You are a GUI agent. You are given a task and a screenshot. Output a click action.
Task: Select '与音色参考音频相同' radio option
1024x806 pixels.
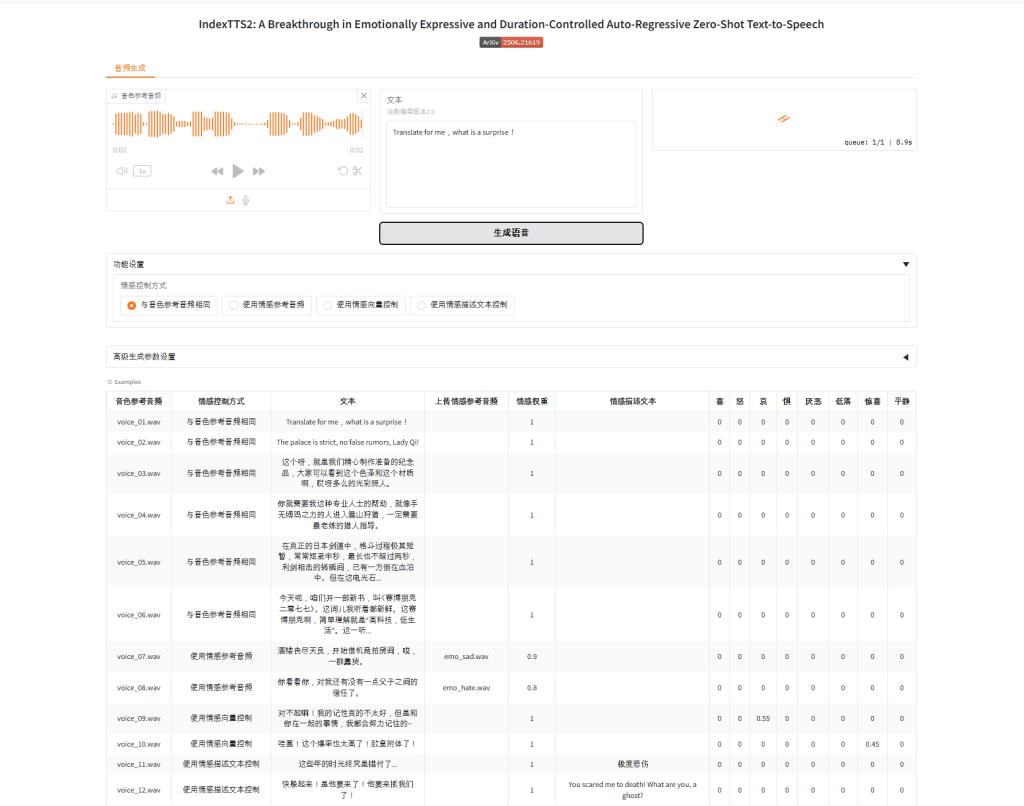(x=132, y=306)
